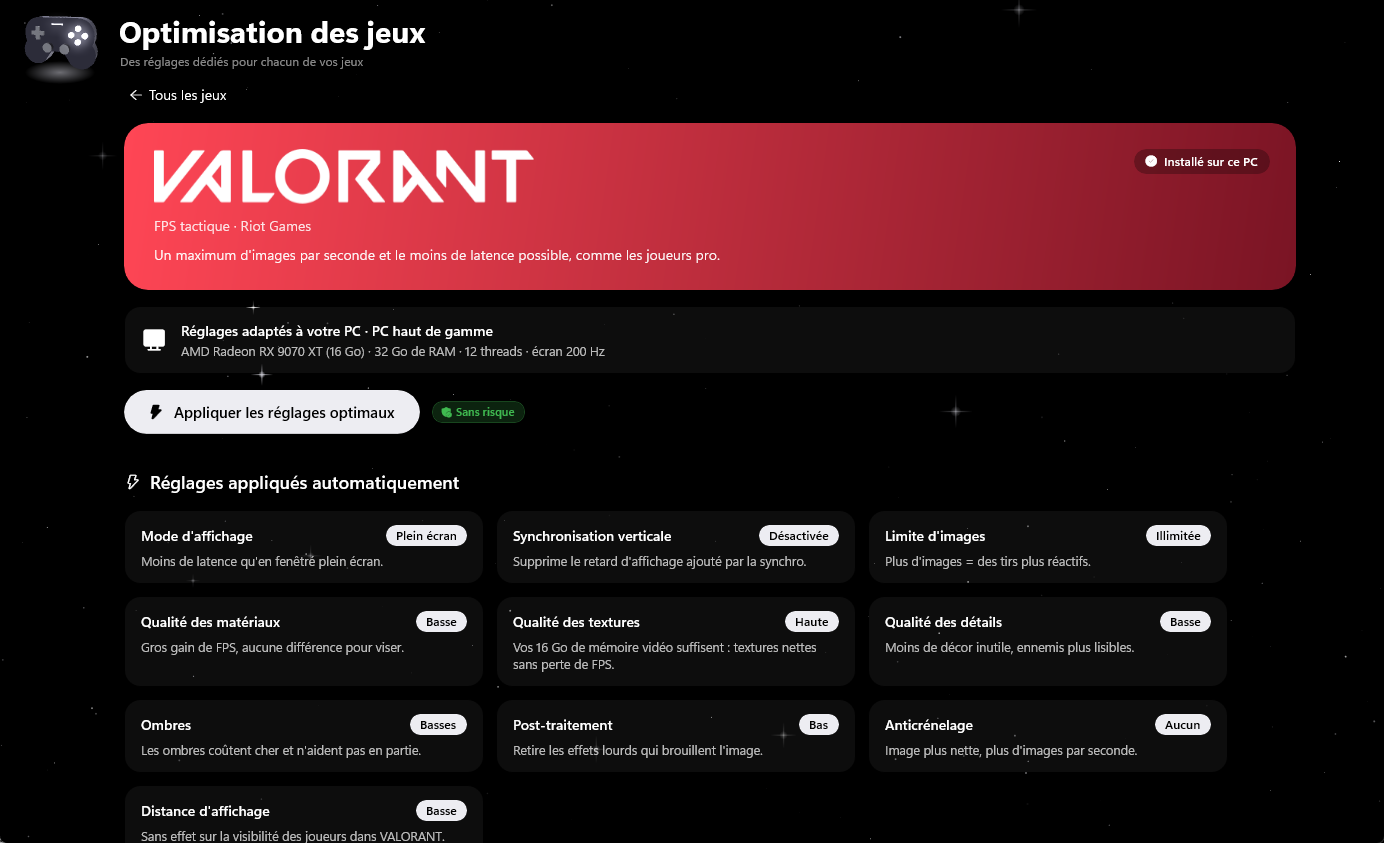Viewport: 1384px width, 843px height.
Task: Click the monitor icon in PC specs card
Action: (x=154, y=340)
